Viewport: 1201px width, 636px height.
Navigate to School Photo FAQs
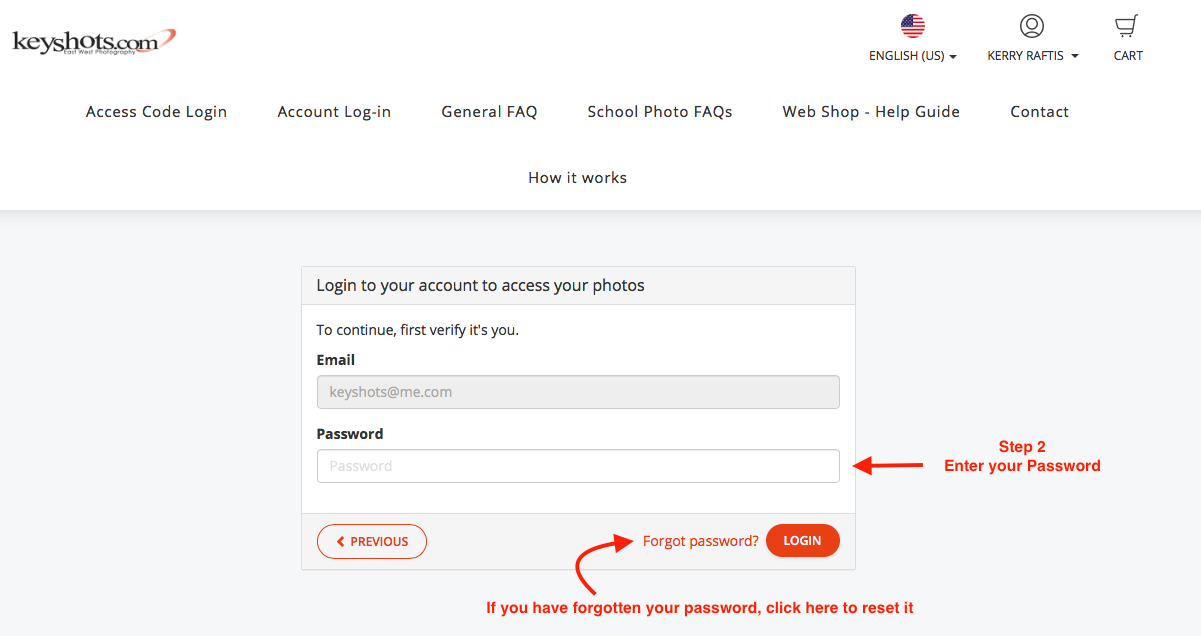tap(660, 112)
